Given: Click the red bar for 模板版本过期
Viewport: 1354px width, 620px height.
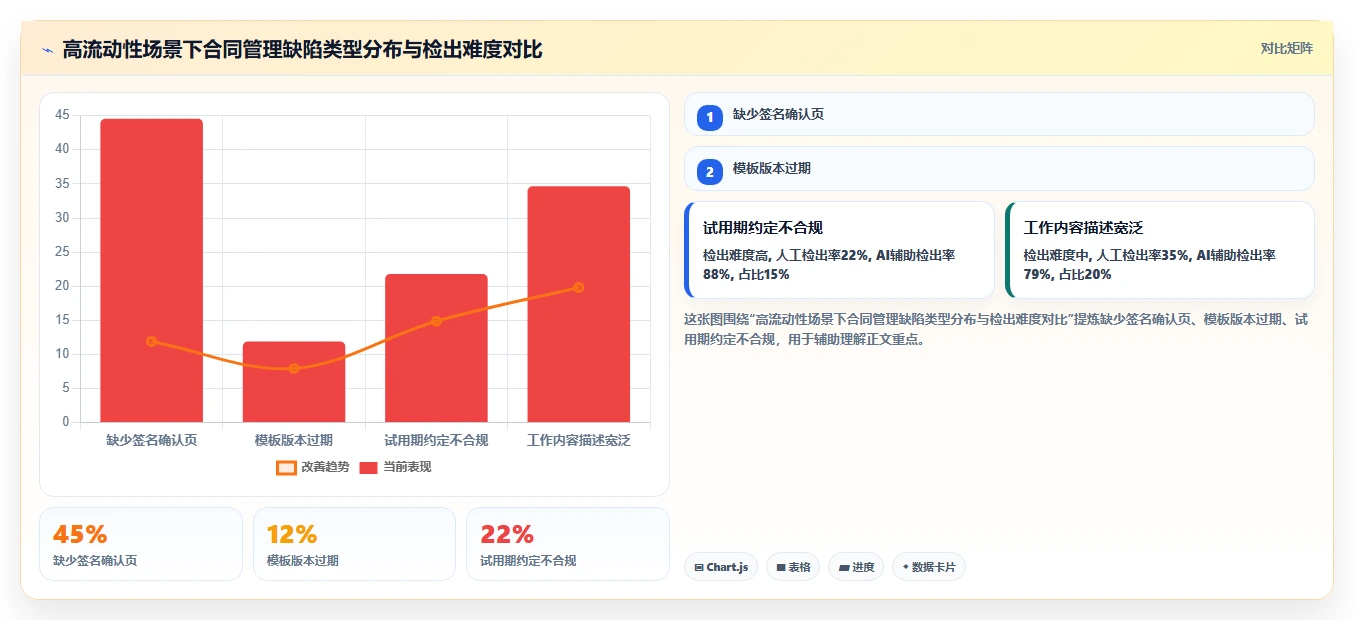Looking at the screenshot, I should coord(294,381).
